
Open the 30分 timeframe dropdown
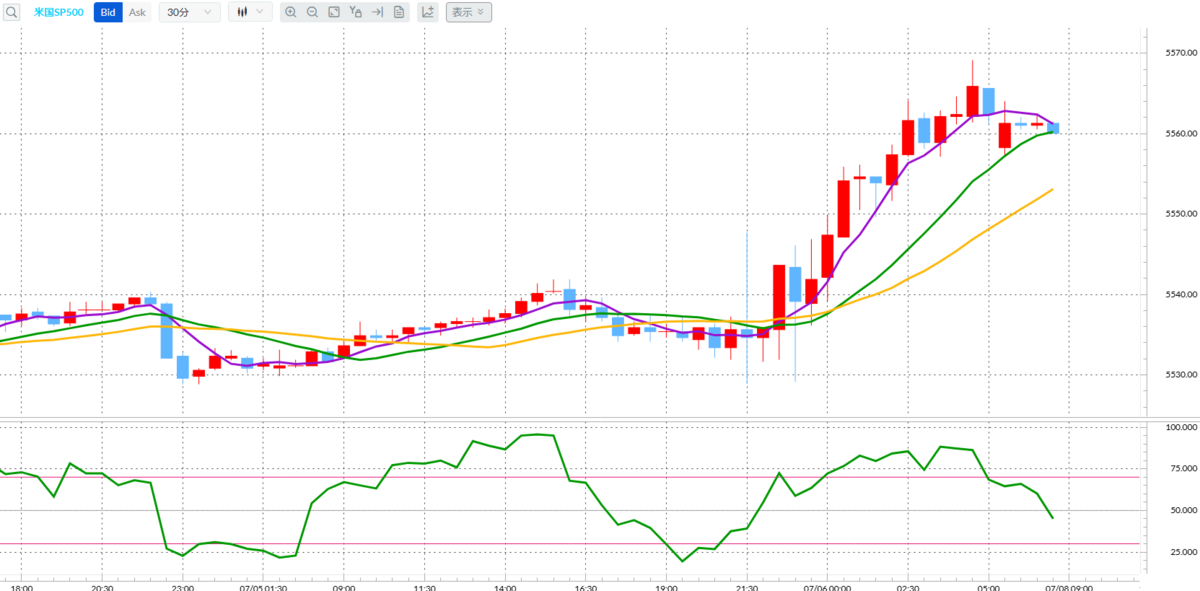pos(189,13)
